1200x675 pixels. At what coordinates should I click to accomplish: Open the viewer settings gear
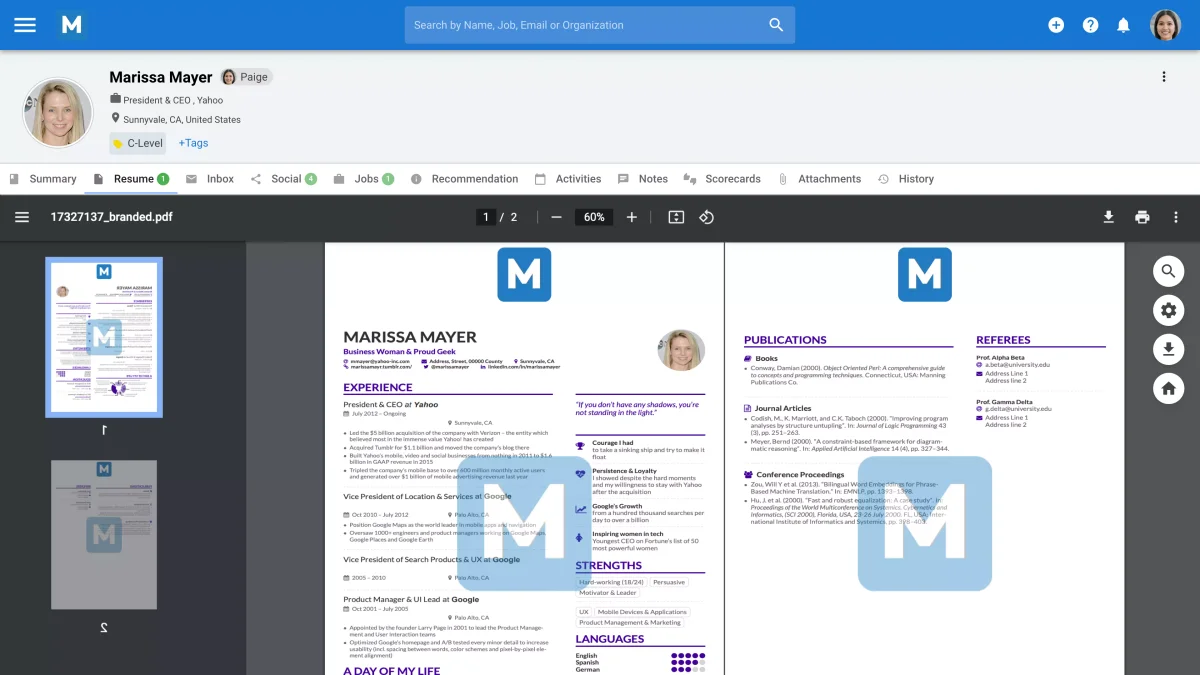tap(1168, 310)
